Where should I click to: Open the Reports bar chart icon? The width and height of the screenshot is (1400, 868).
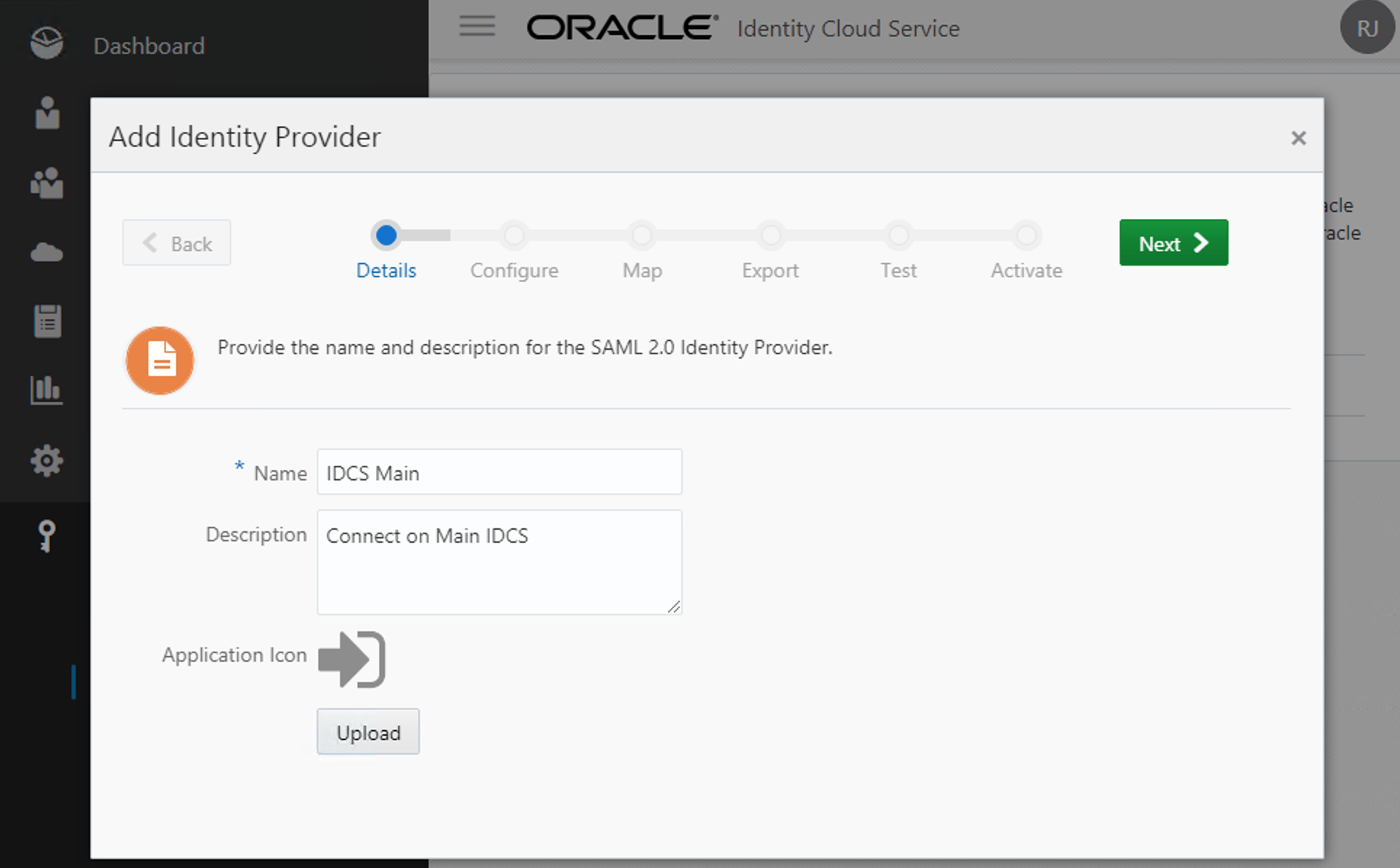click(x=46, y=390)
